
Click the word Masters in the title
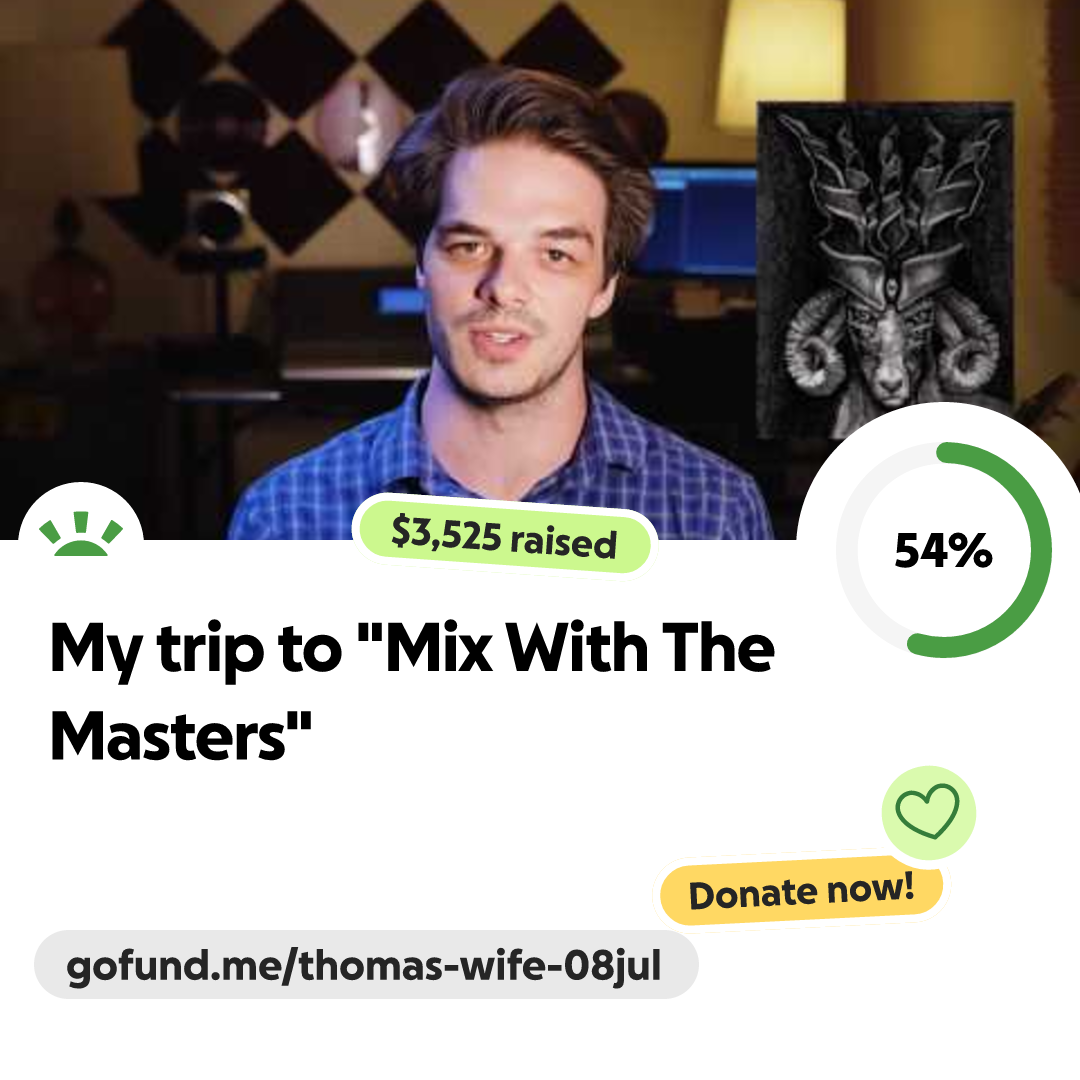point(168,736)
